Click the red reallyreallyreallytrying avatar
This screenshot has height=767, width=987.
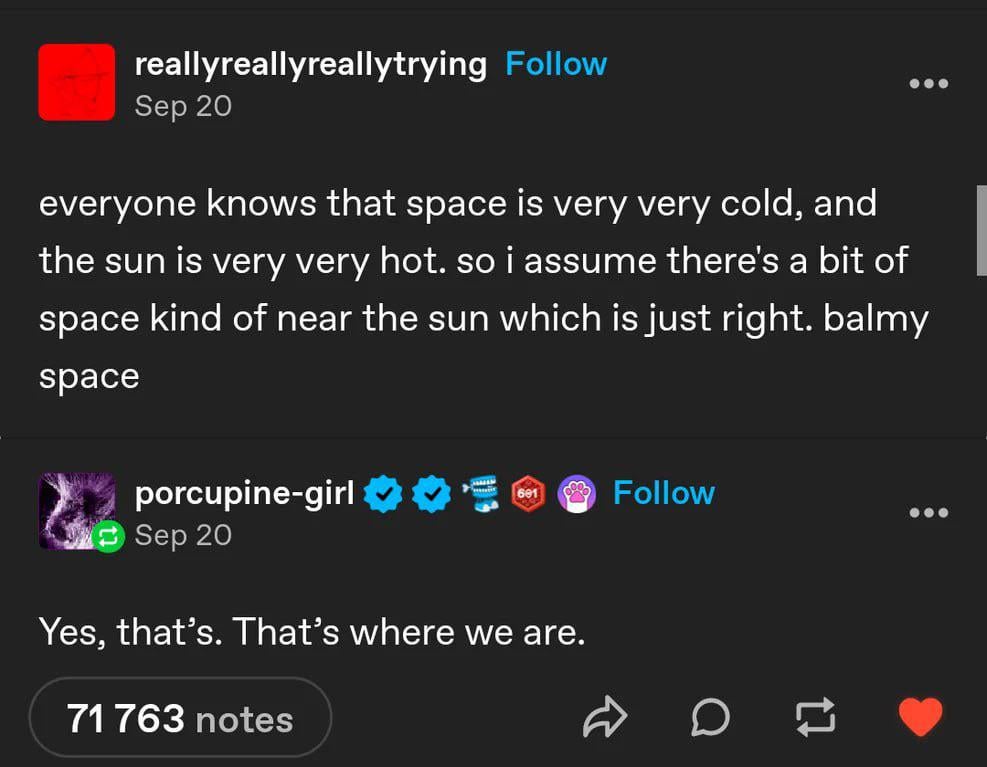pyautogui.click(x=77, y=83)
